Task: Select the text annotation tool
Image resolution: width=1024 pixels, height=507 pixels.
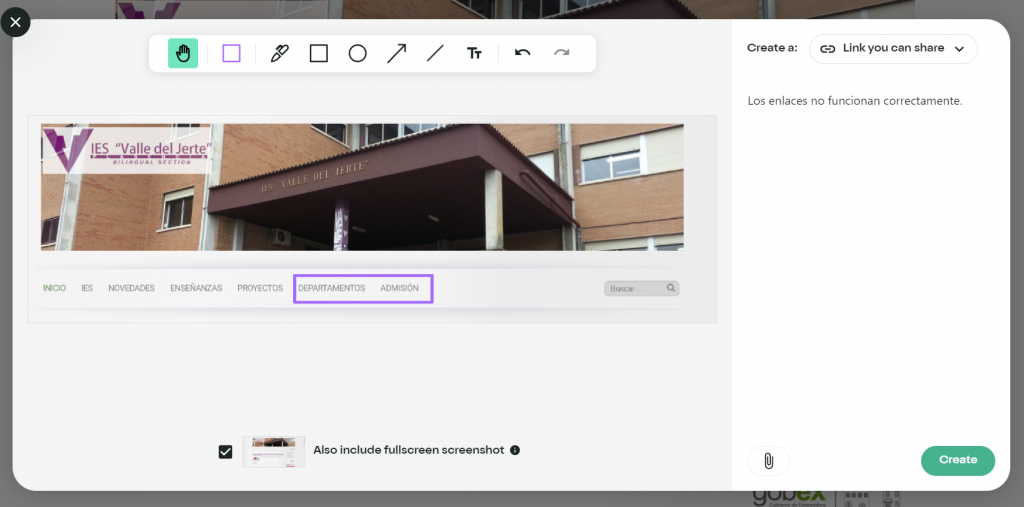Action: 475,53
